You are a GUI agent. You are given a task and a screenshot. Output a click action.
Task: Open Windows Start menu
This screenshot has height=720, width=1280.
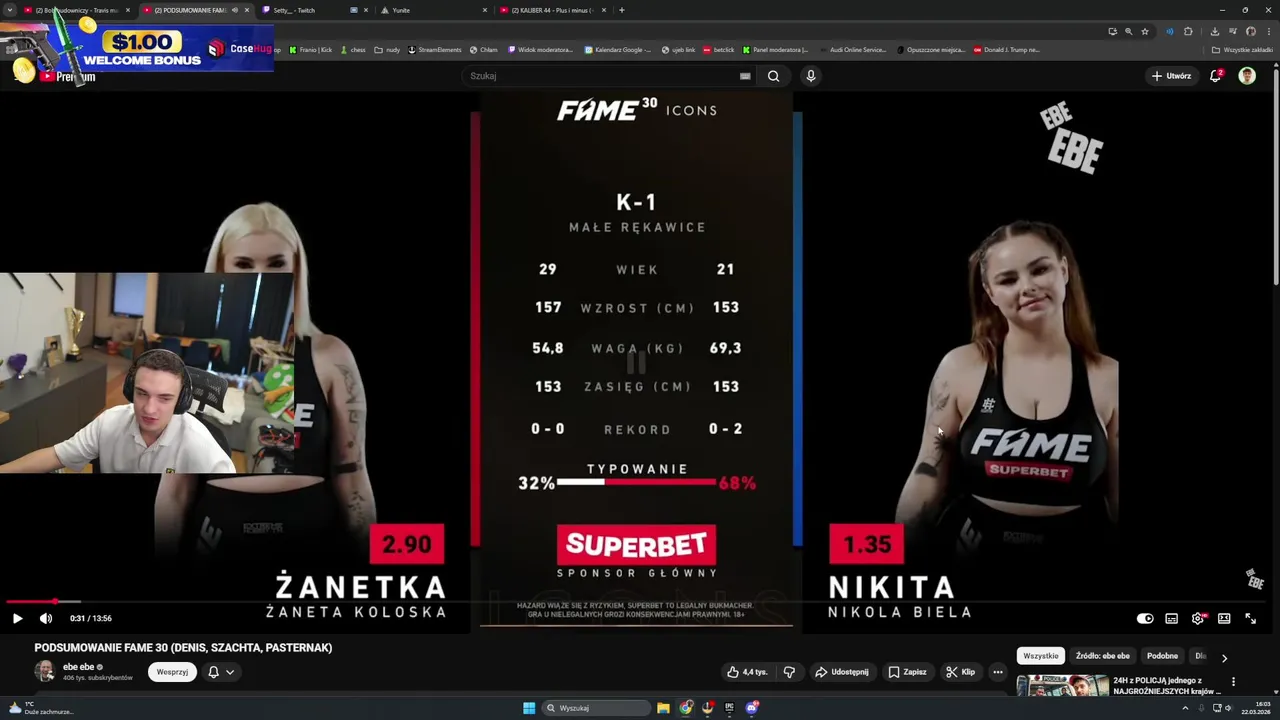[529, 708]
